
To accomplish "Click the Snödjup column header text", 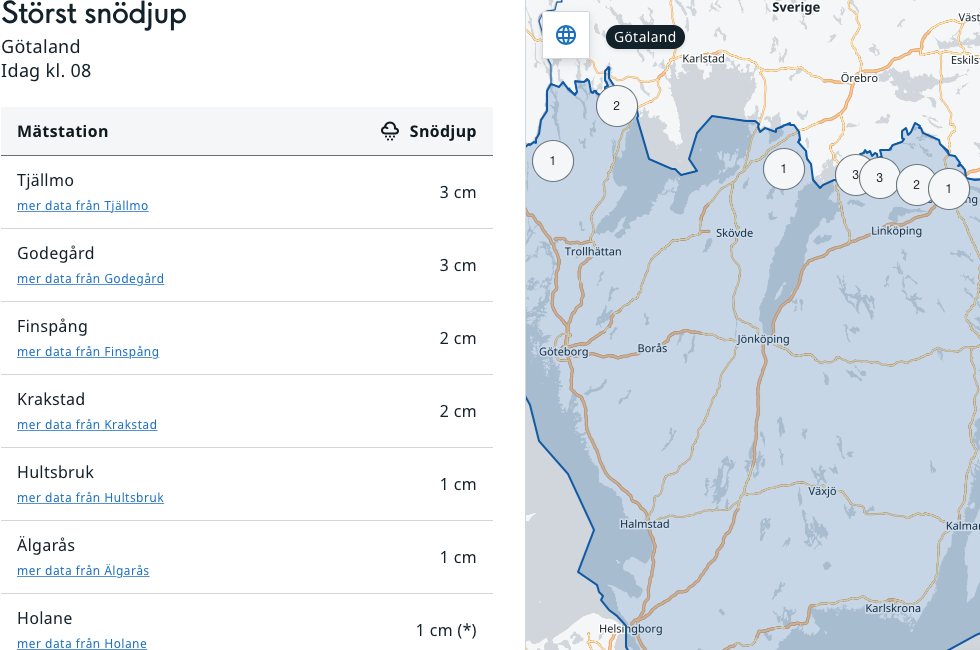I will 443,132.
